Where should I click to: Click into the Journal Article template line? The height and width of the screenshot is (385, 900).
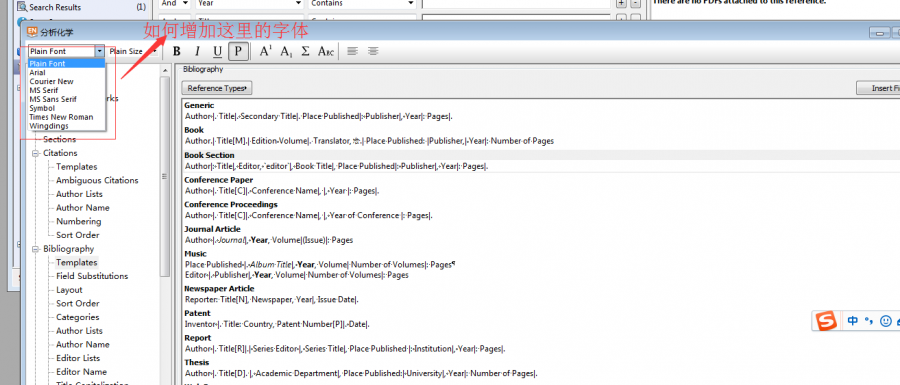269,240
